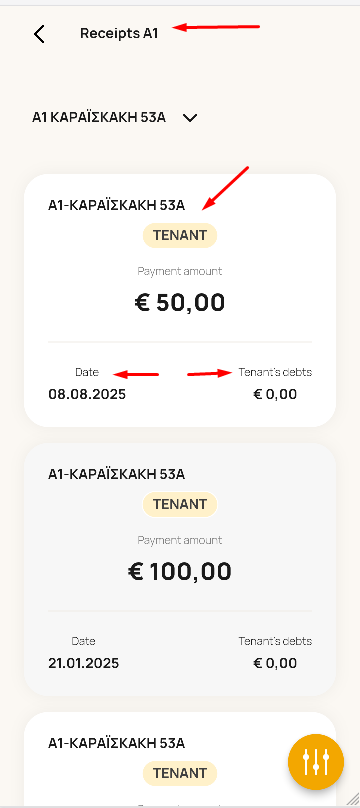Select the A1 ΚΑΡΑΪΣΚΑΚΗ 53A selector text
Image resolution: width=360 pixels, height=808 pixels.
[99, 117]
